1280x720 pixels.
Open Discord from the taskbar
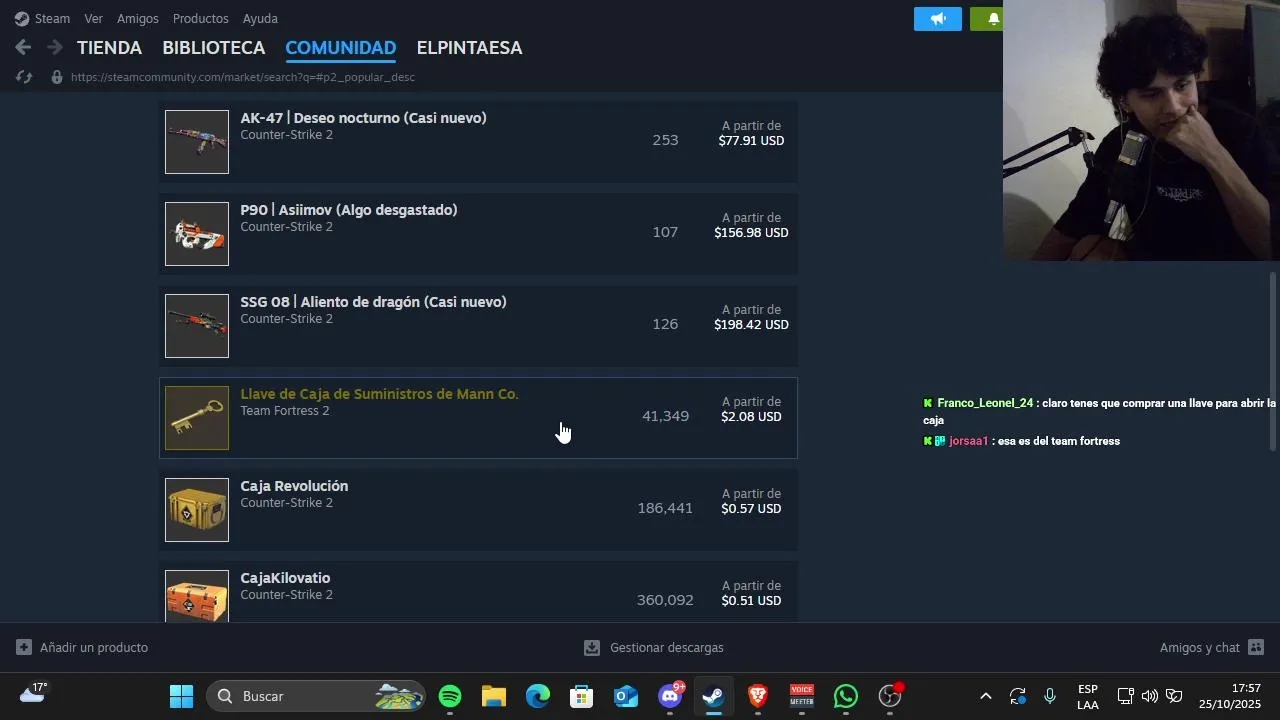click(670, 696)
